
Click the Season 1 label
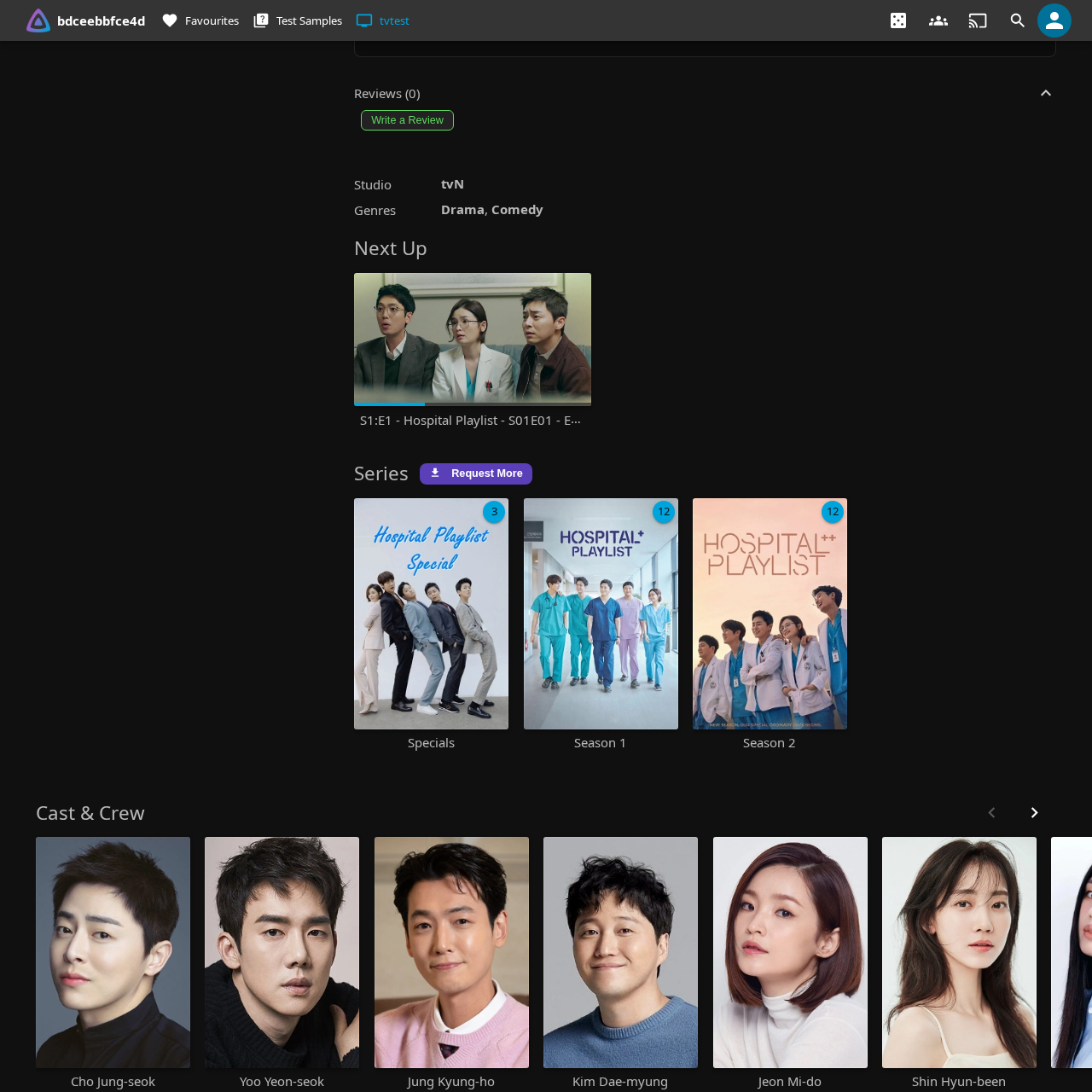(x=600, y=743)
